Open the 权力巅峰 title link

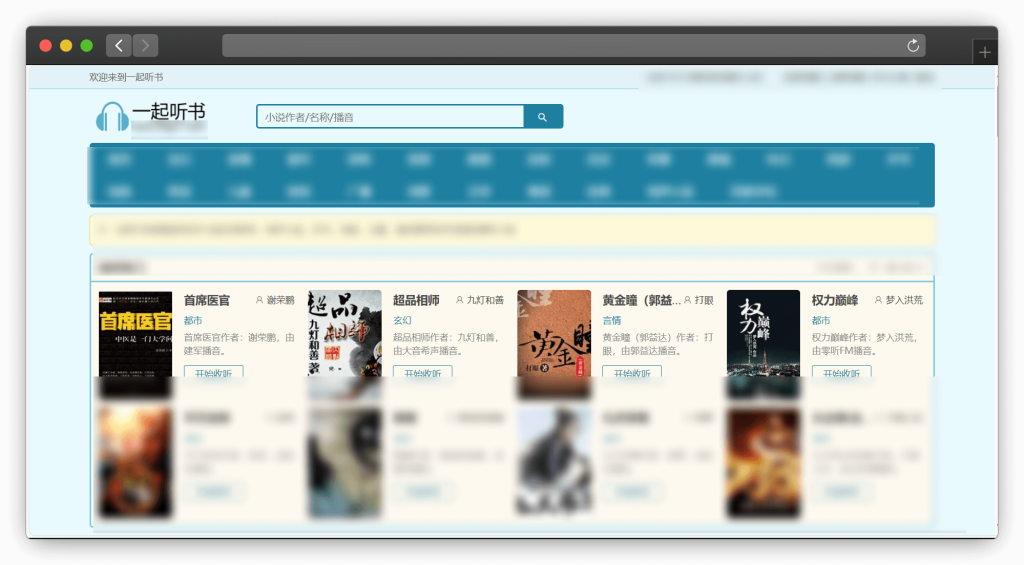(x=835, y=300)
